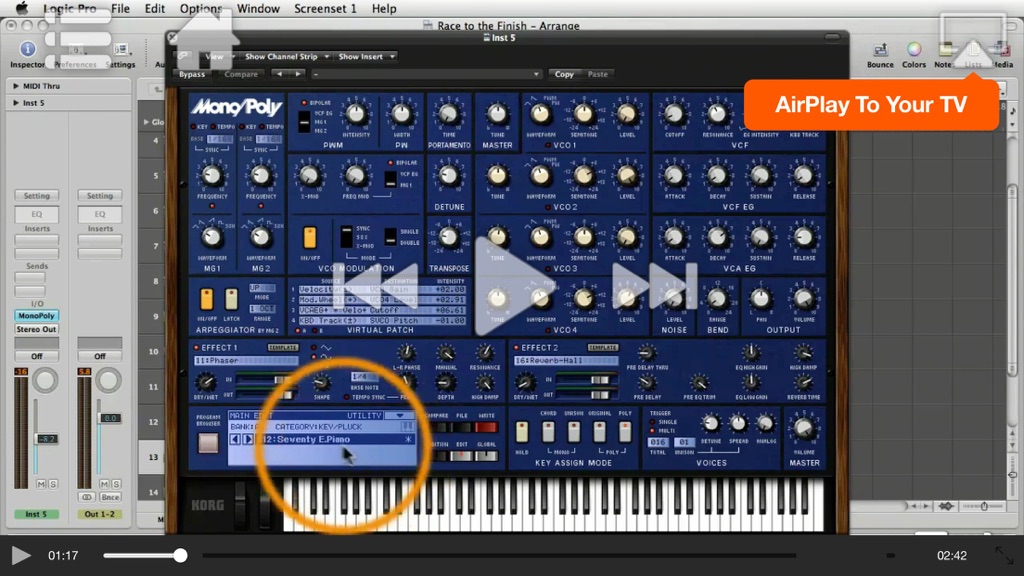
Task: Click the Edit page button
Action: [462, 455]
